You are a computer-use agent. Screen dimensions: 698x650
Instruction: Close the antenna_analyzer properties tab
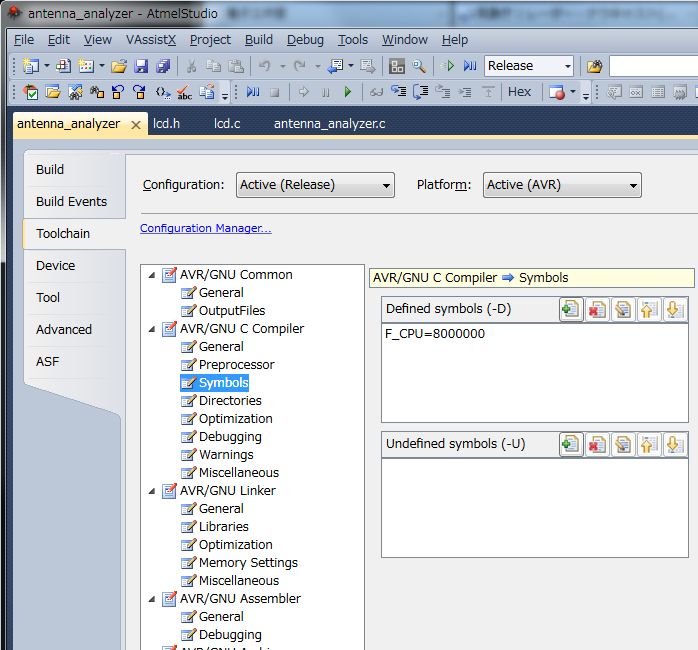tap(136, 125)
